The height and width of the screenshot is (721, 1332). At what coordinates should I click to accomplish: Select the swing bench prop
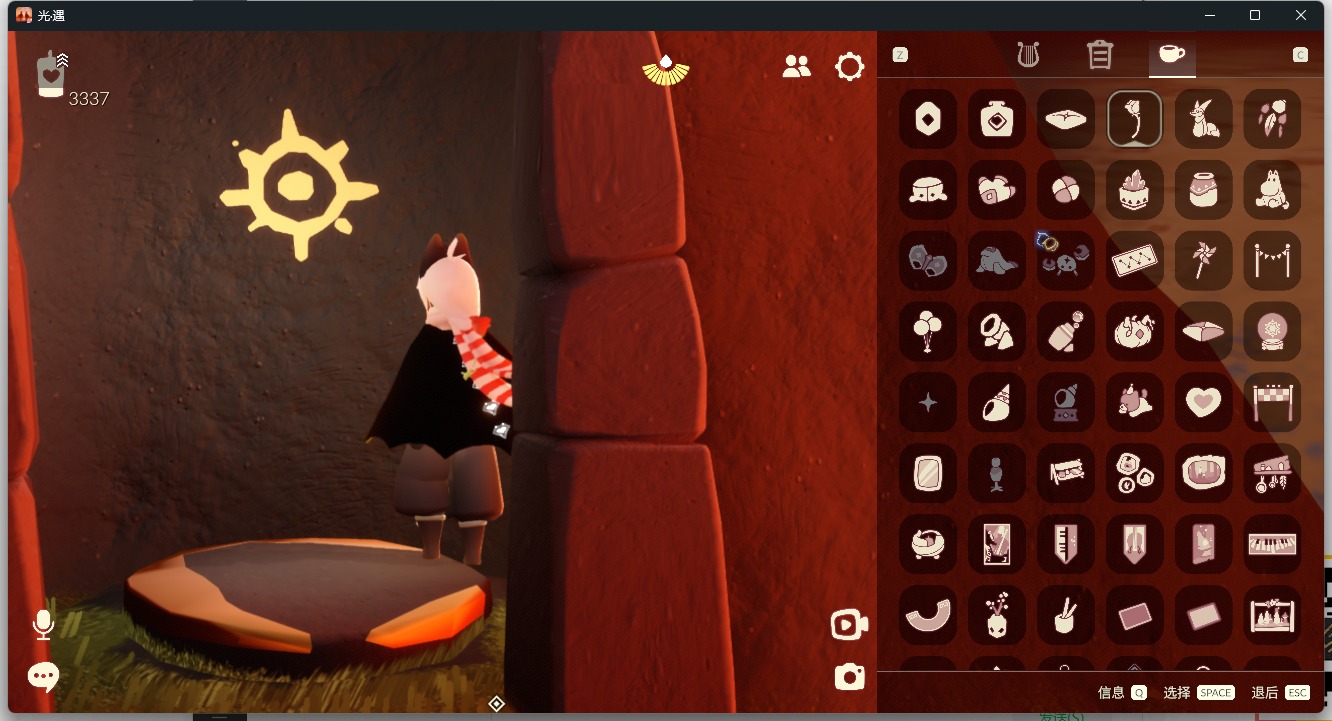click(x=1066, y=473)
